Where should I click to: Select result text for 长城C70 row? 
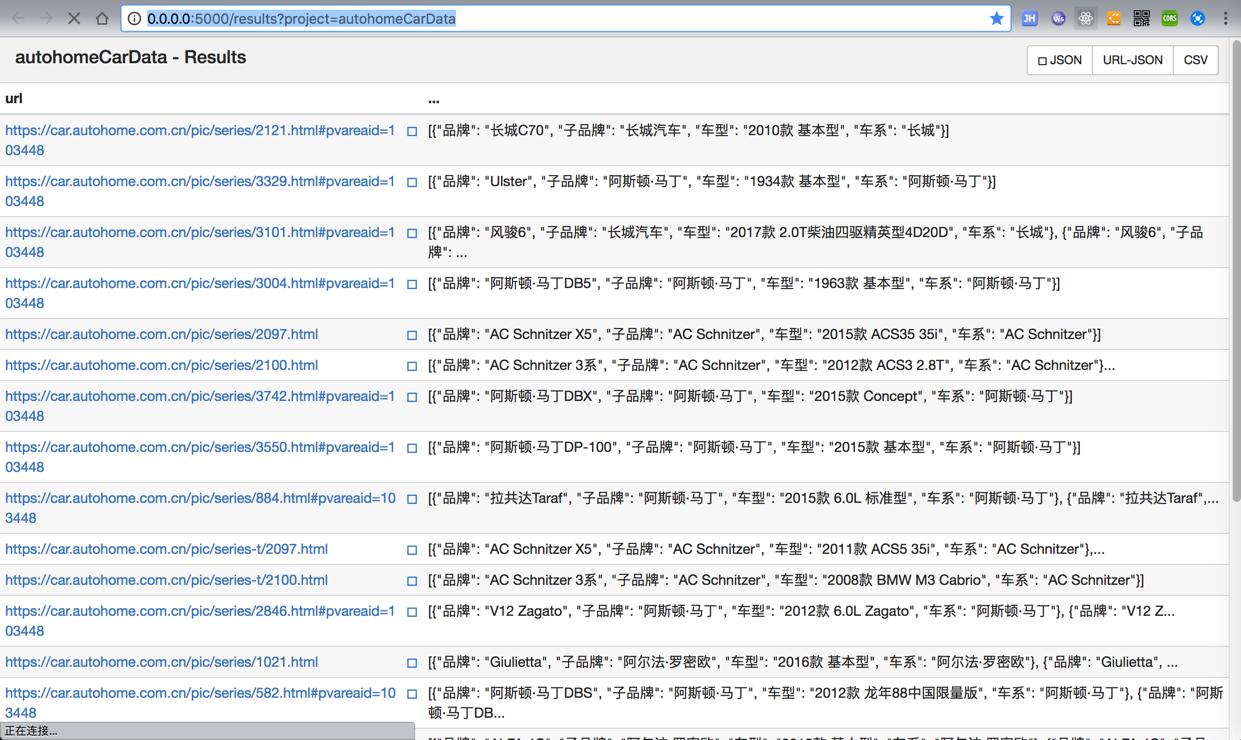tap(688, 130)
